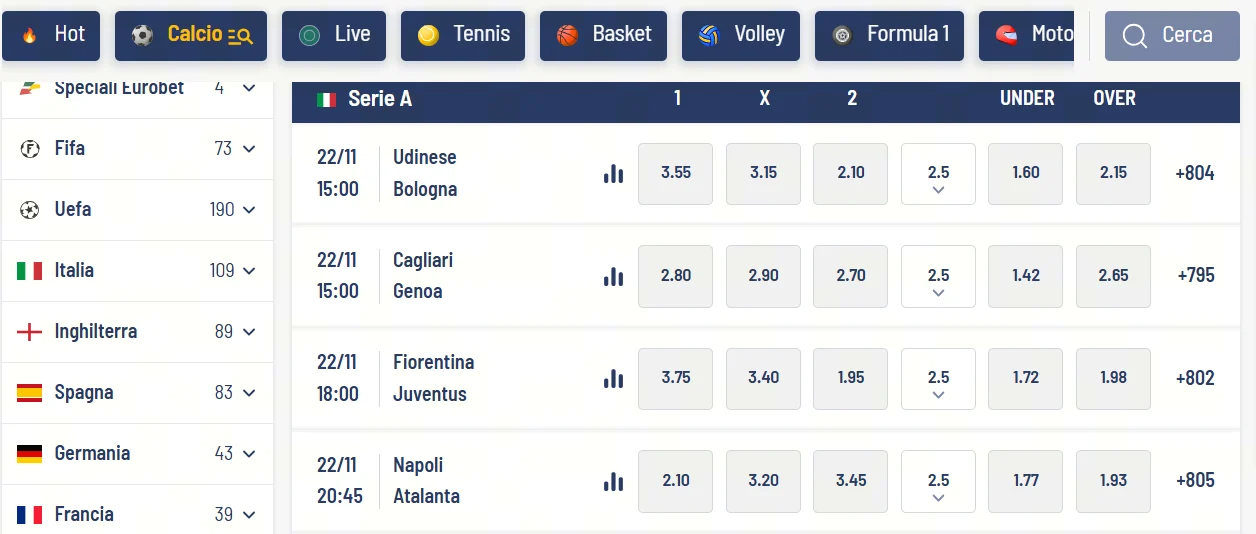
Task: Select draw odds 3.40 for Fiorentina-Juventus
Action: (x=763, y=378)
